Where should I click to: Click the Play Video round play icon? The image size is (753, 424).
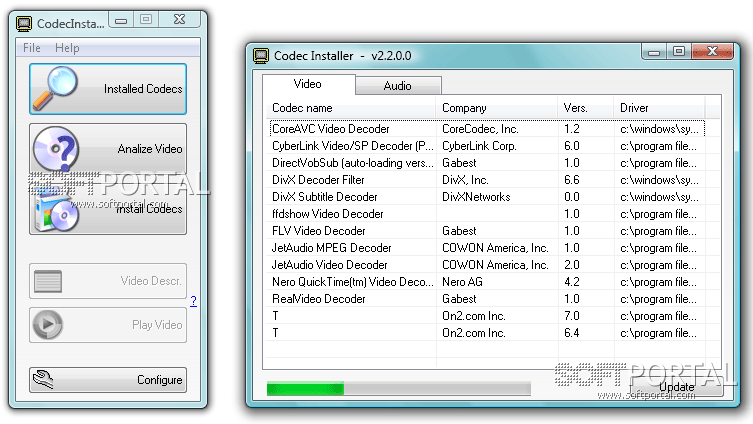pos(48,325)
